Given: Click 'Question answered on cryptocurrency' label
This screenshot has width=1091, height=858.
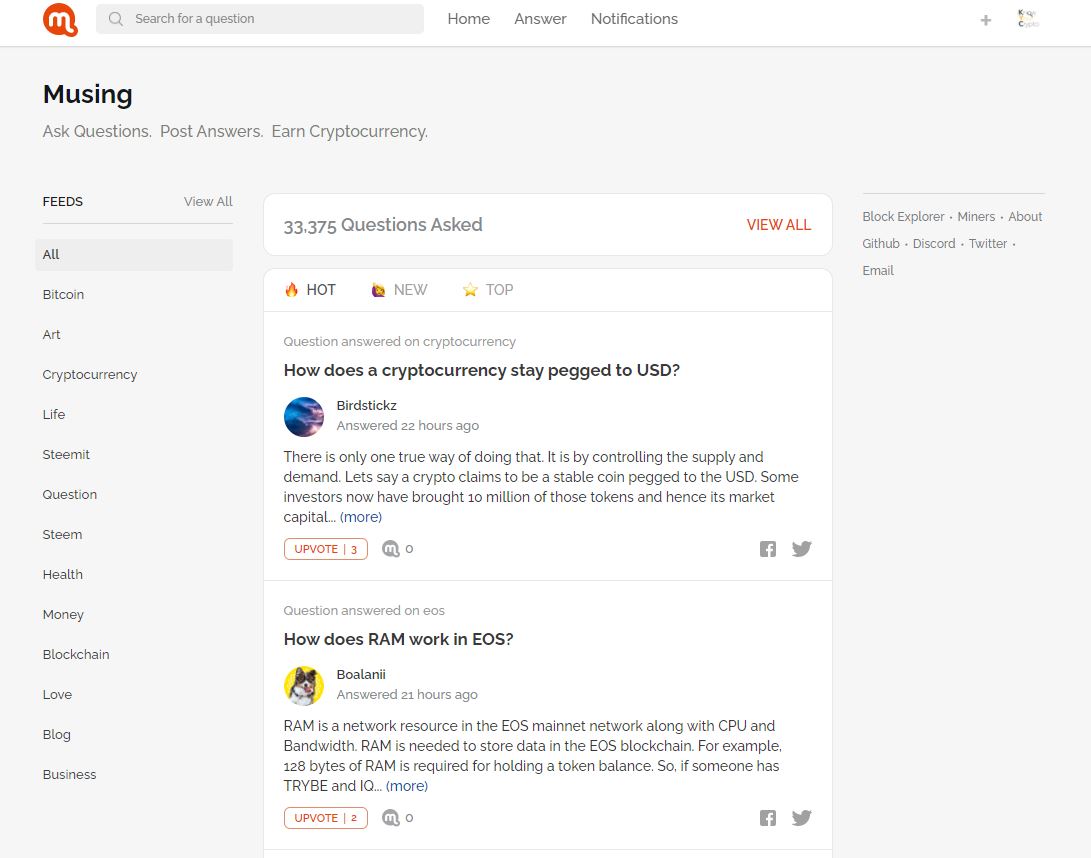Looking at the screenshot, I should pos(399,342).
